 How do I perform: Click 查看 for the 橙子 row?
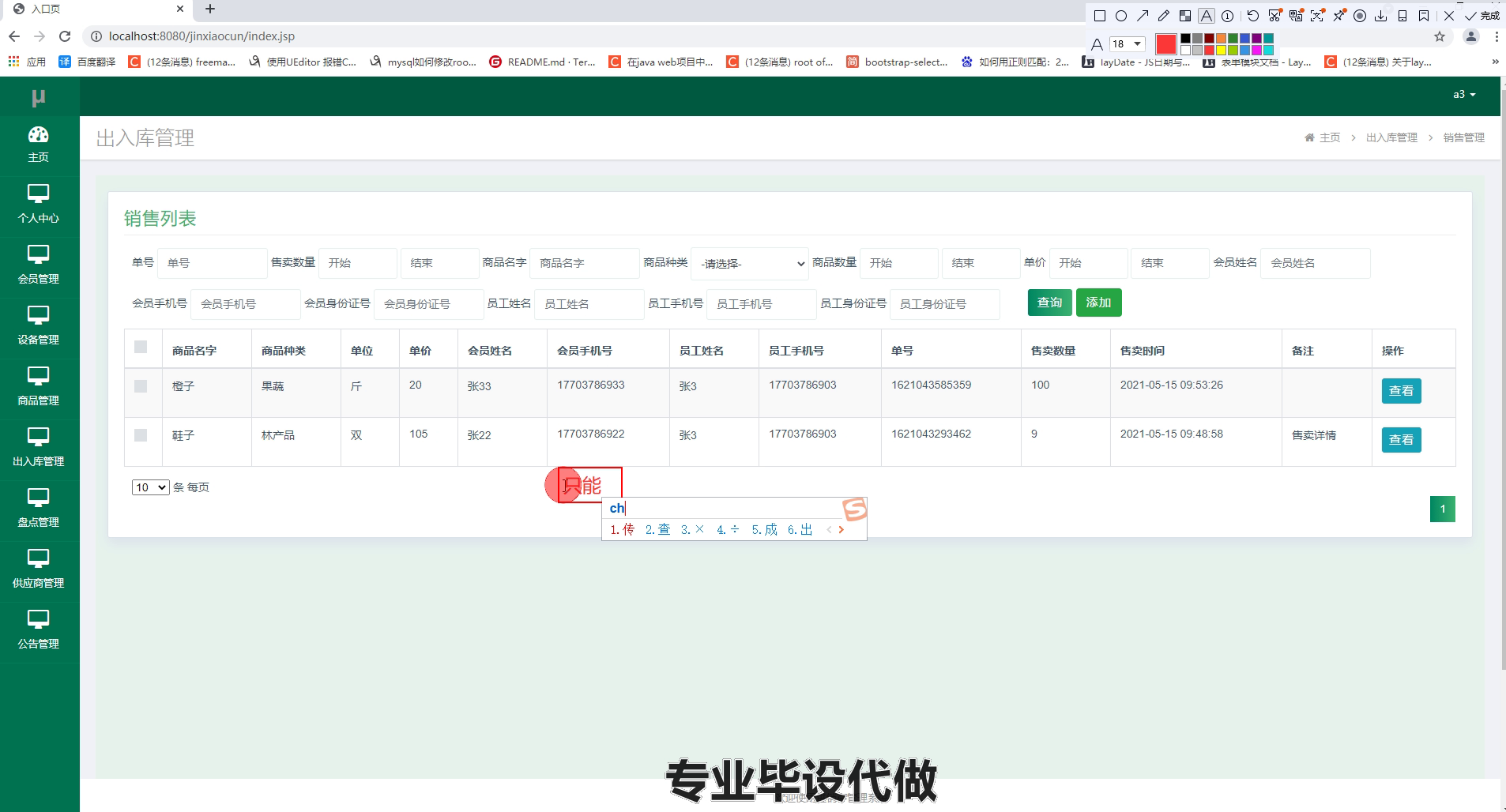click(x=1401, y=391)
